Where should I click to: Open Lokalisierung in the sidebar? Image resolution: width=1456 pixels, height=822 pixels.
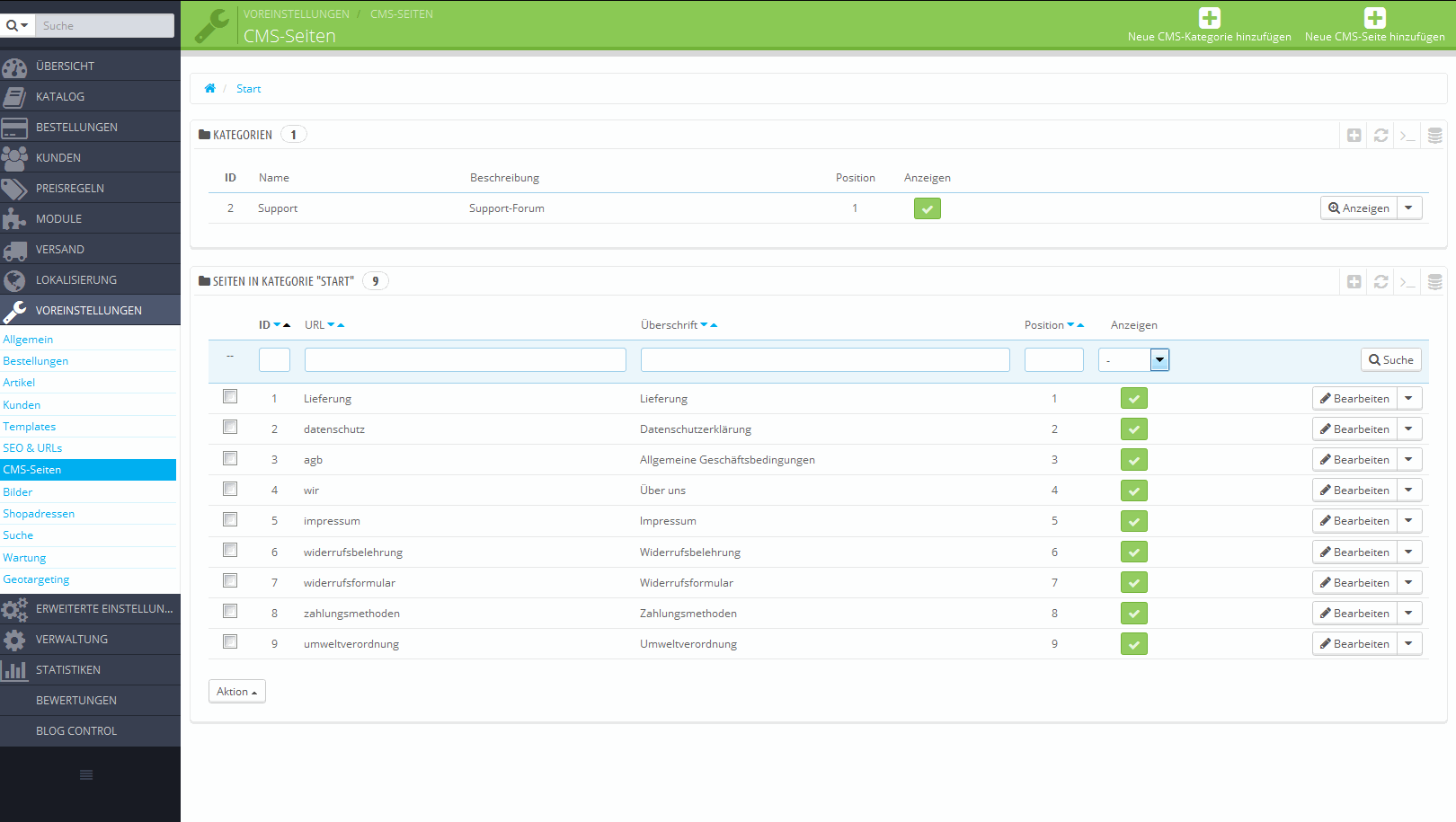90,280
